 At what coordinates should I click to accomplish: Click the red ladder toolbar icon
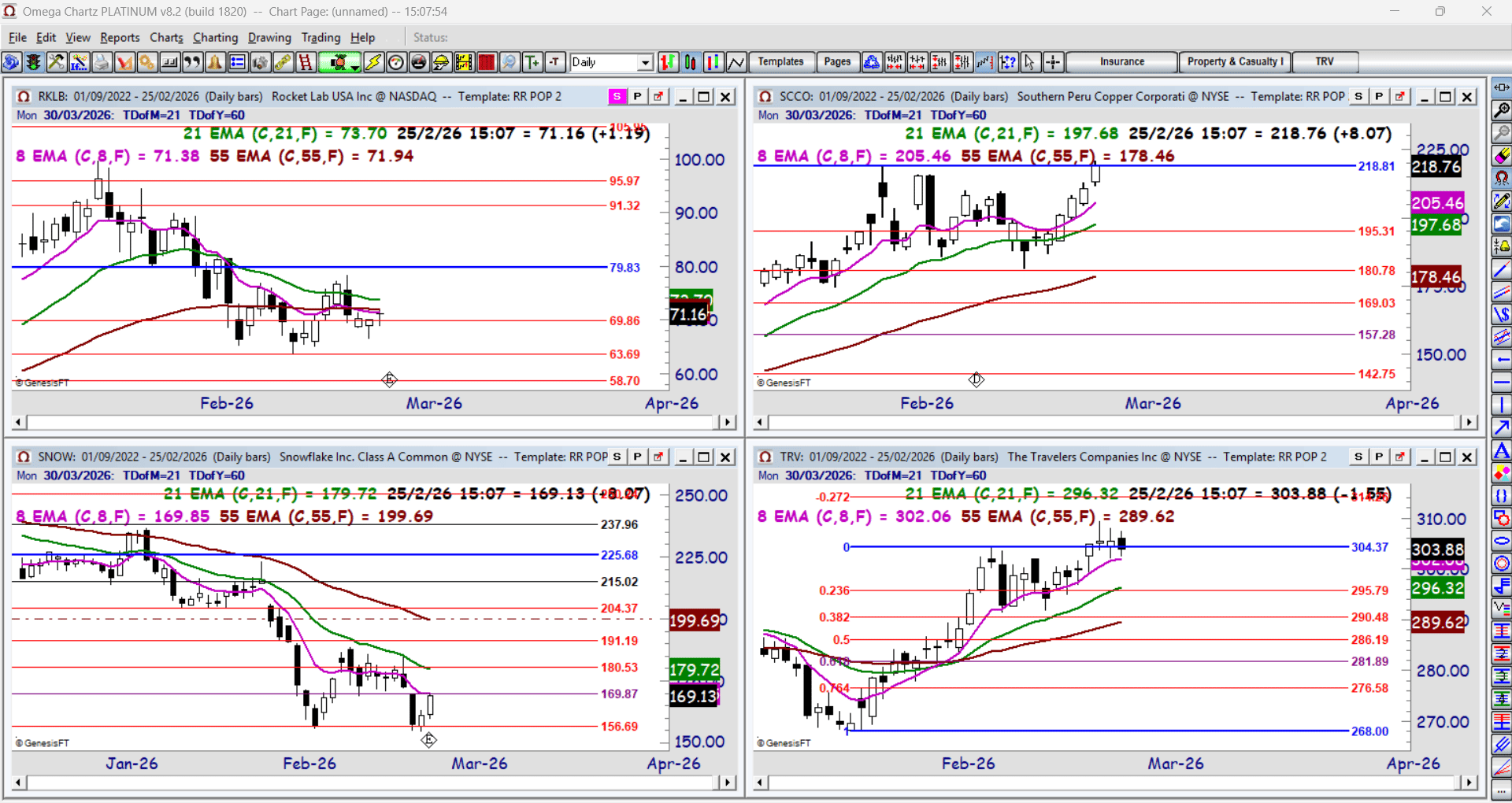pyautogui.click(x=306, y=62)
